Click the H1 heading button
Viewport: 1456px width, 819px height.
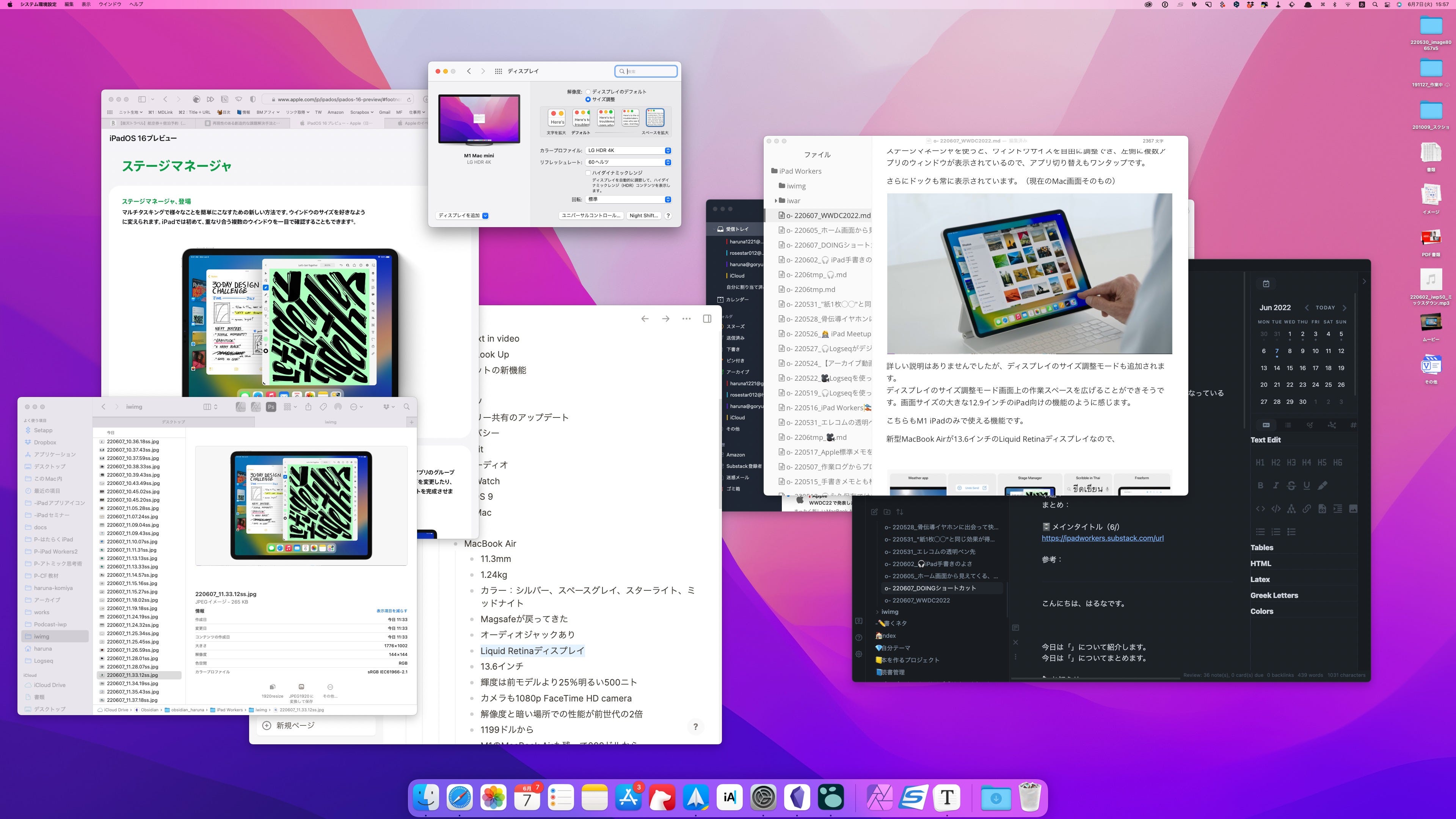point(1260,462)
